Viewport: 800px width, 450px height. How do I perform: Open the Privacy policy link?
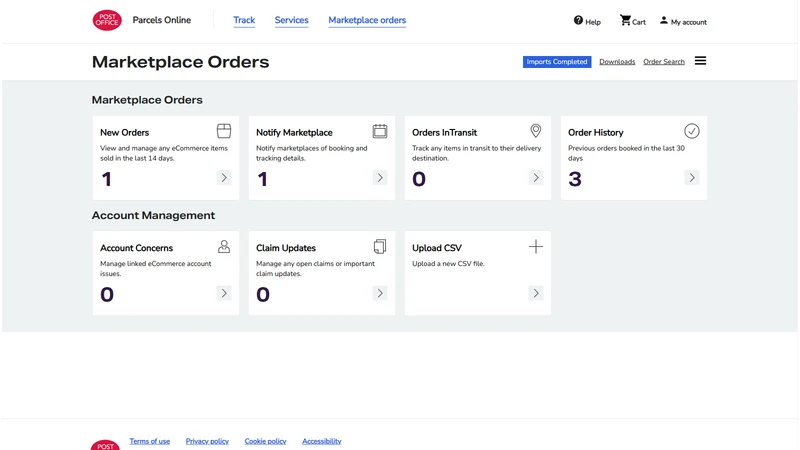pos(207,441)
